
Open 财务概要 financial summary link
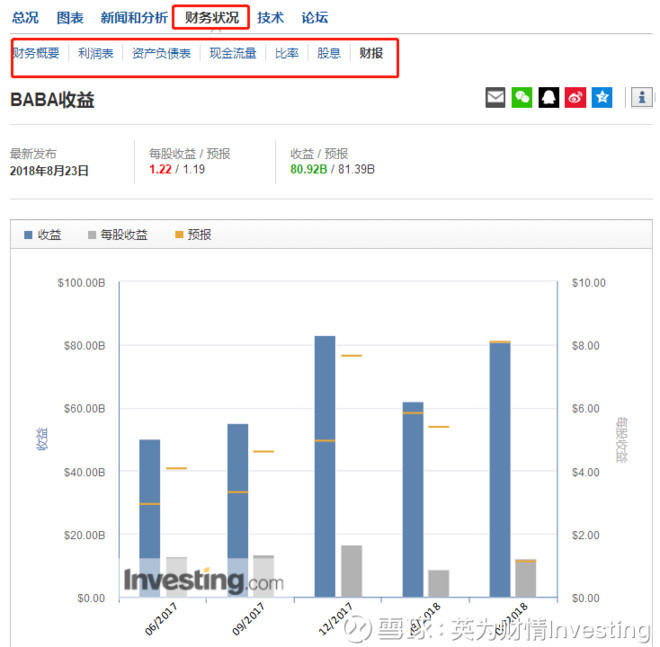coord(36,53)
